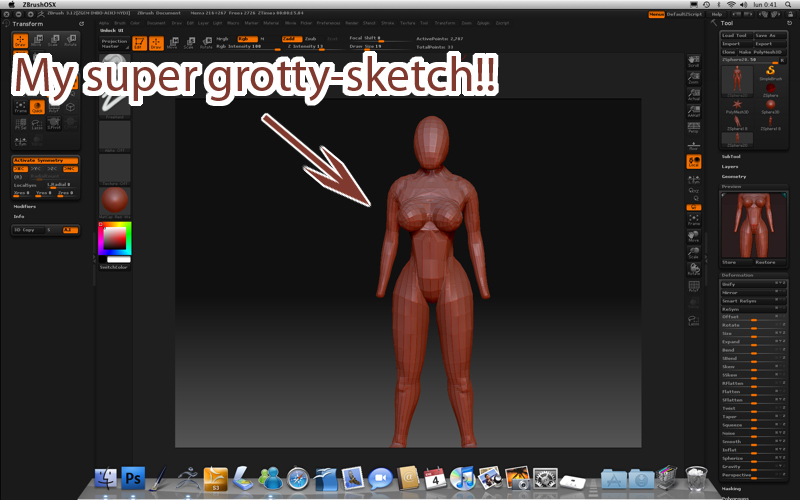Select the MatCap Red Wax material thumbnail
The width and height of the screenshot is (800, 500).
click(115, 201)
